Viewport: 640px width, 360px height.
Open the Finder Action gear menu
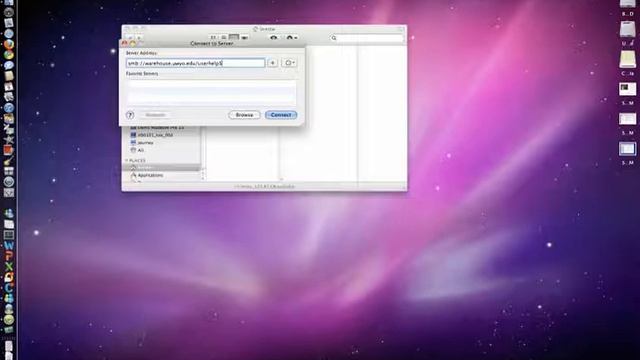tap(291, 38)
